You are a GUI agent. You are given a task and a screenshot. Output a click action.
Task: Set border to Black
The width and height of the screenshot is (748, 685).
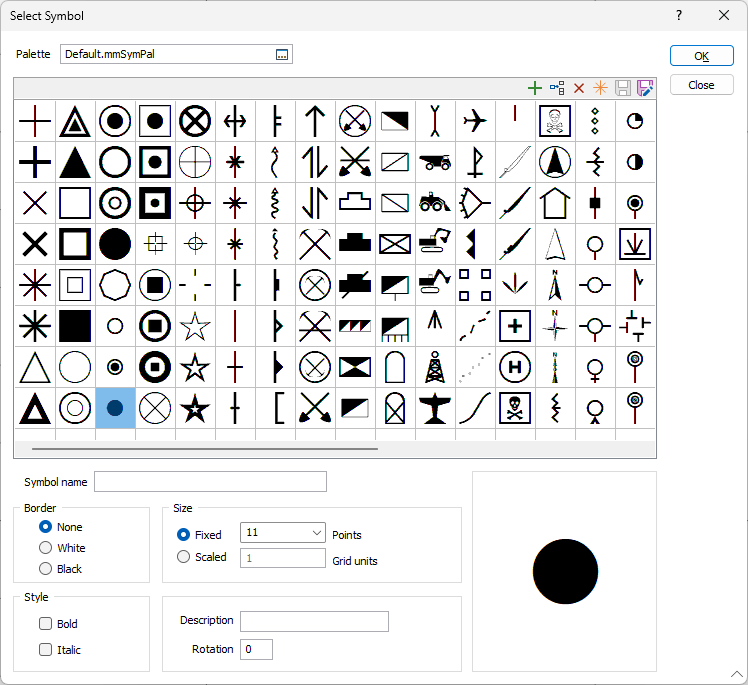45,569
